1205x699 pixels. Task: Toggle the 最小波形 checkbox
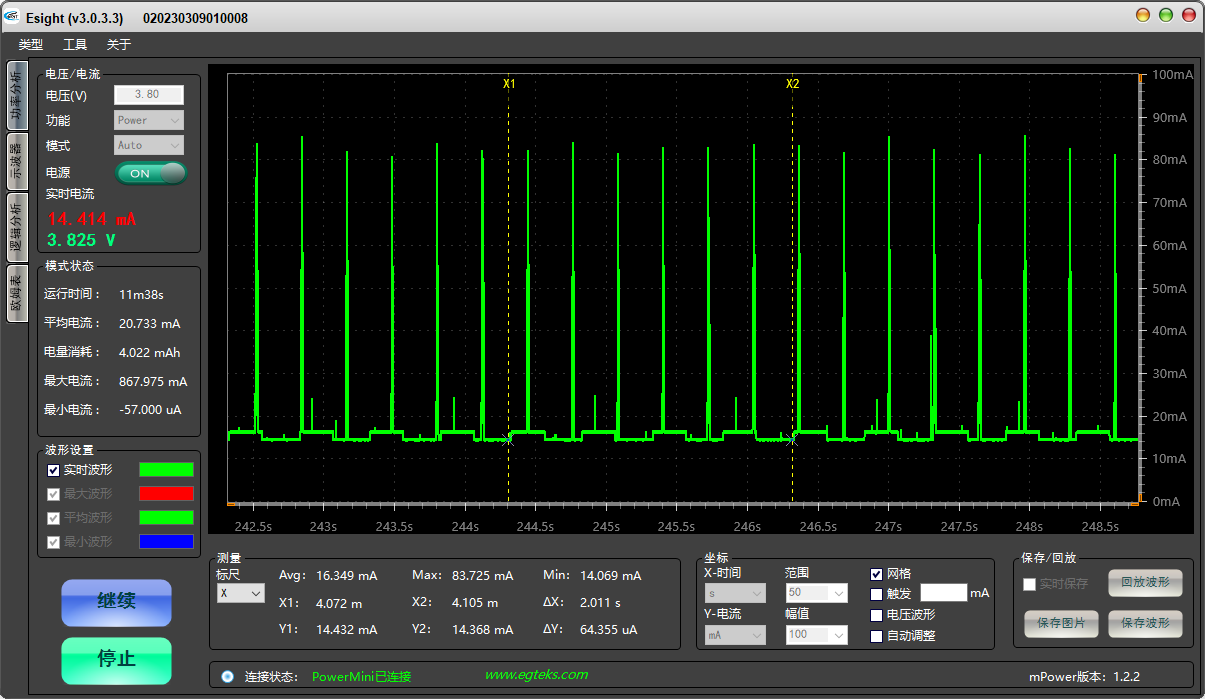[x=54, y=542]
